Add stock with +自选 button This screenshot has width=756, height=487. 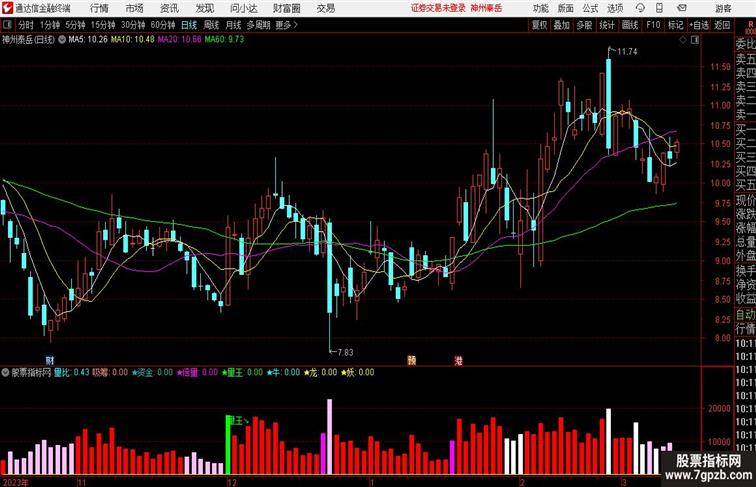click(699, 25)
